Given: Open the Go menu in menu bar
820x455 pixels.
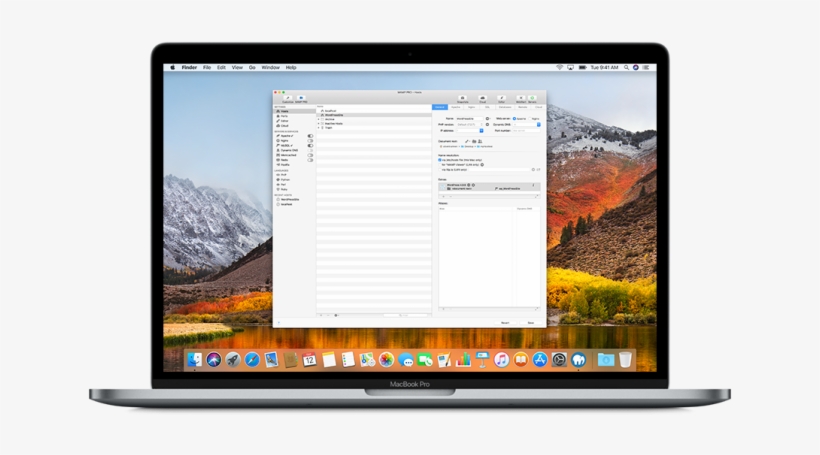Looking at the screenshot, I should click(x=252, y=67).
